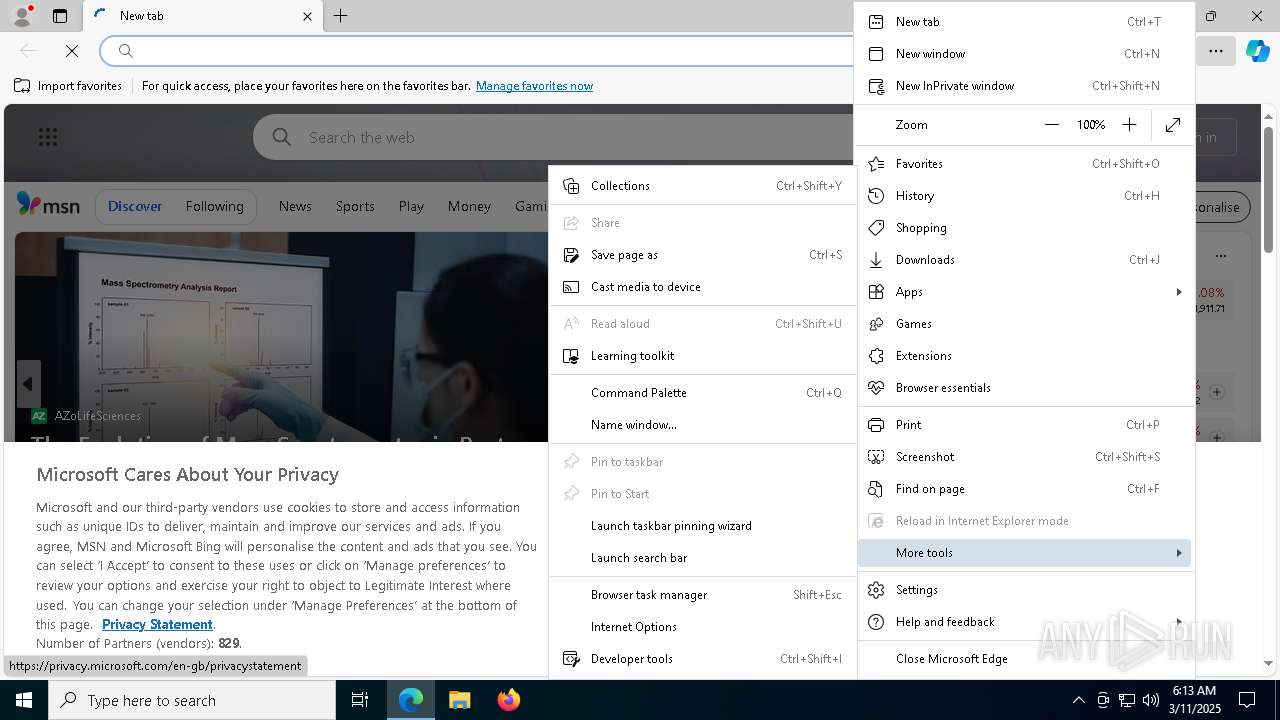
Task: Choose Name window option
Action: [702, 425]
